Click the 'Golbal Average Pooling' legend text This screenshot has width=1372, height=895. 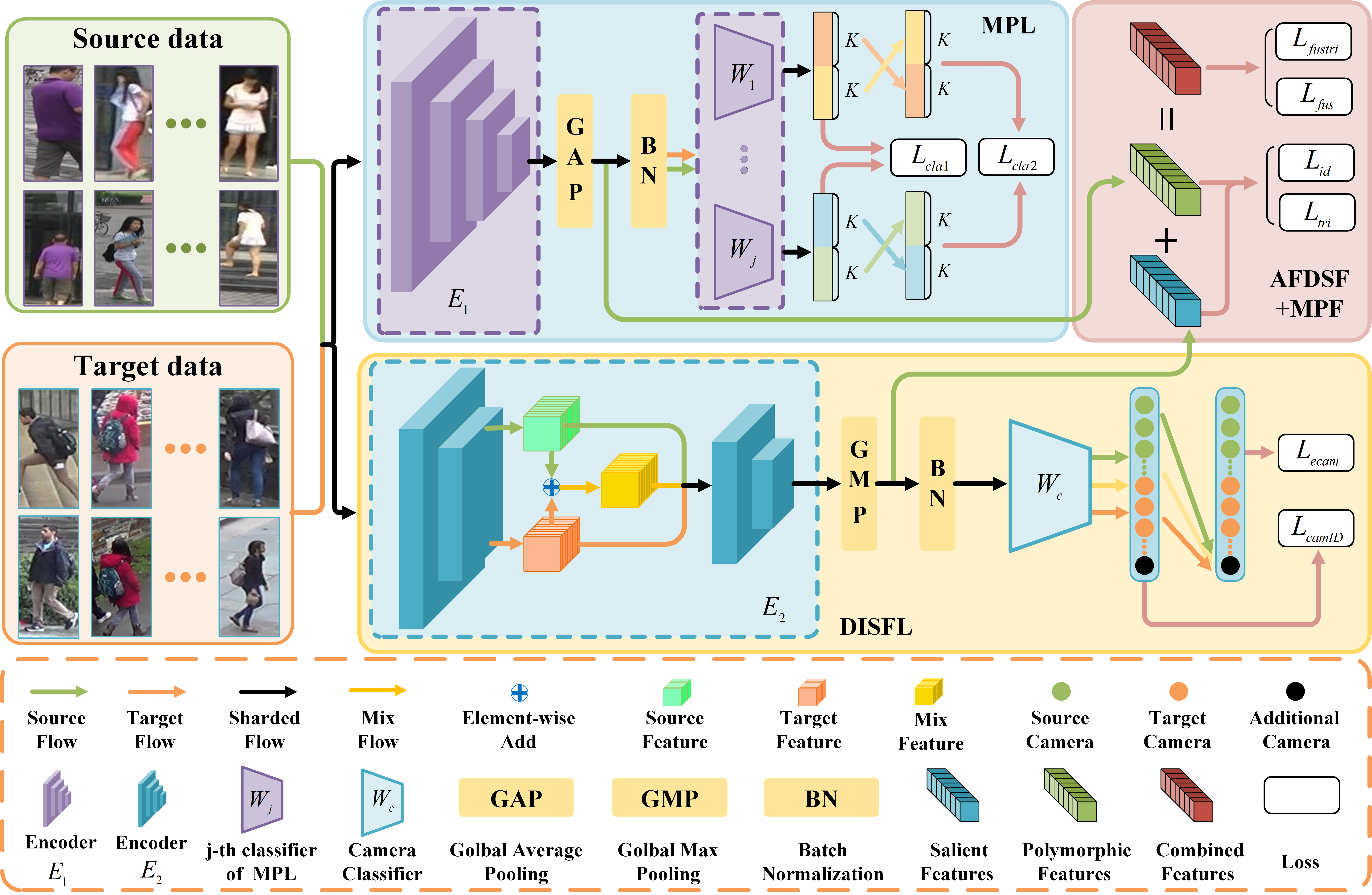[x=516, y=862]
